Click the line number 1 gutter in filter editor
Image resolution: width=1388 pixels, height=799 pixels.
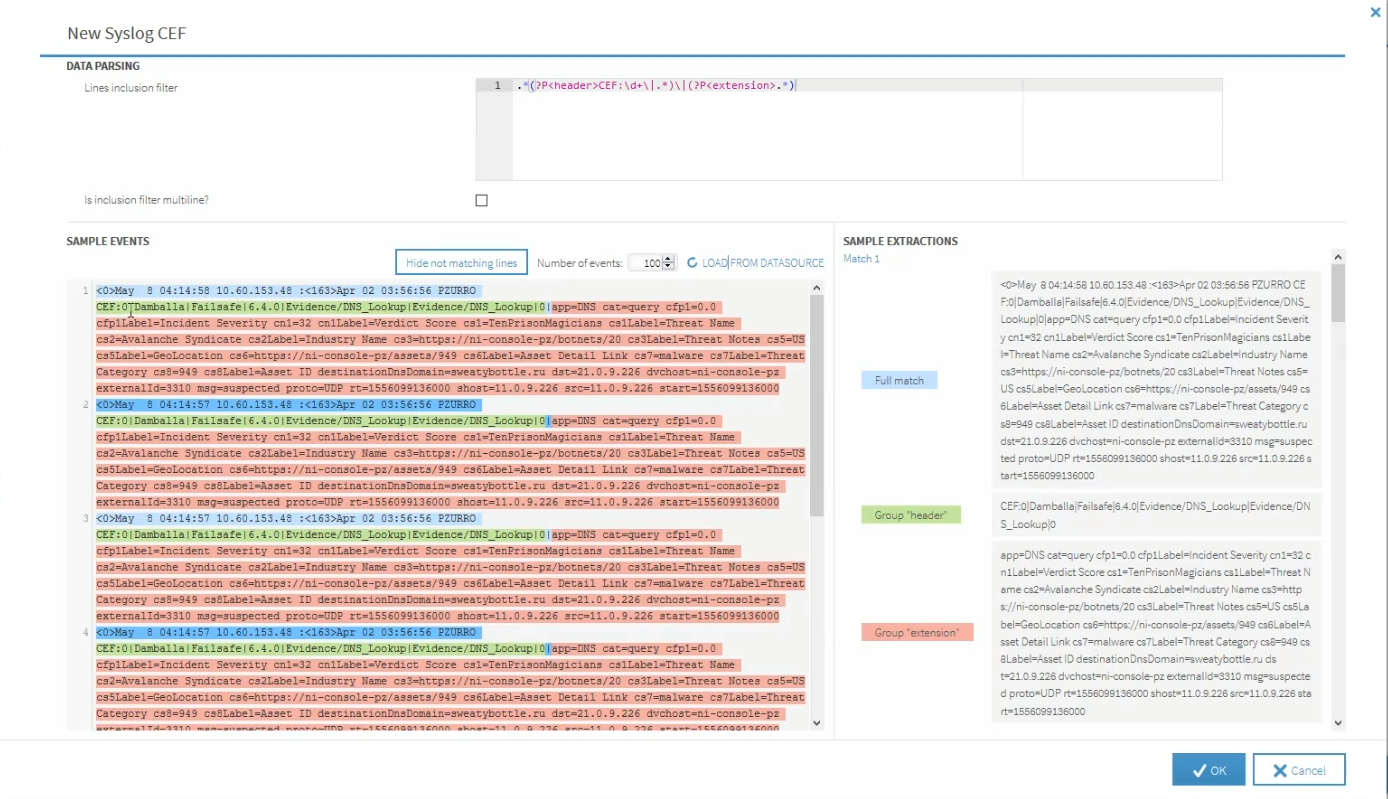pyautogui.click(x=496, y=85)
